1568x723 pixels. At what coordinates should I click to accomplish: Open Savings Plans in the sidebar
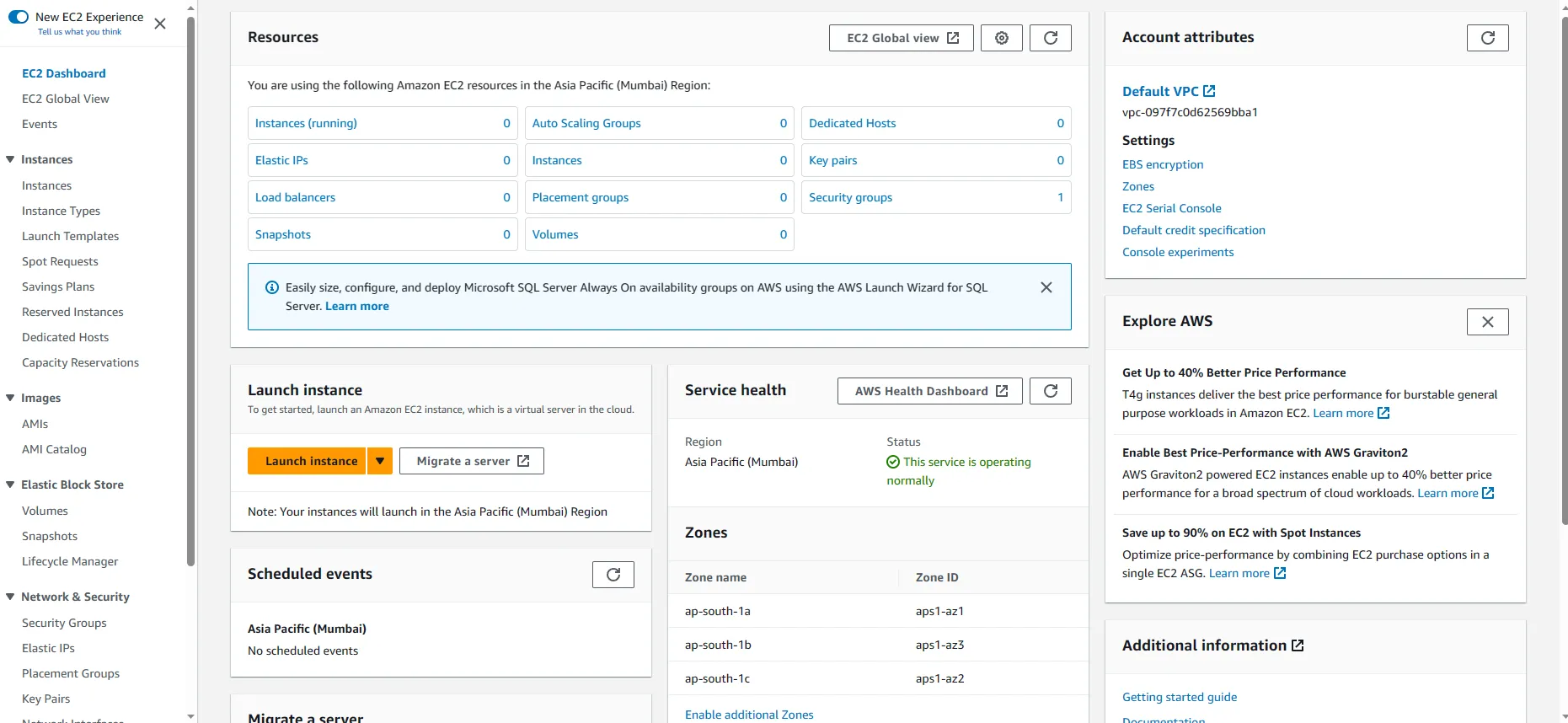pos(58,287)
